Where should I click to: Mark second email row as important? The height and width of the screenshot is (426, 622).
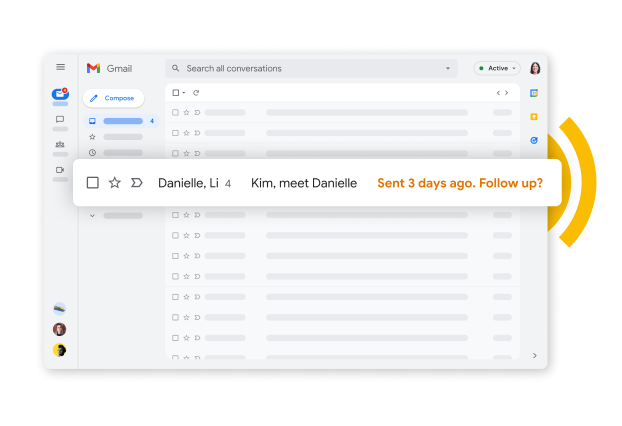pyautogui.click(x=197, y=133)
